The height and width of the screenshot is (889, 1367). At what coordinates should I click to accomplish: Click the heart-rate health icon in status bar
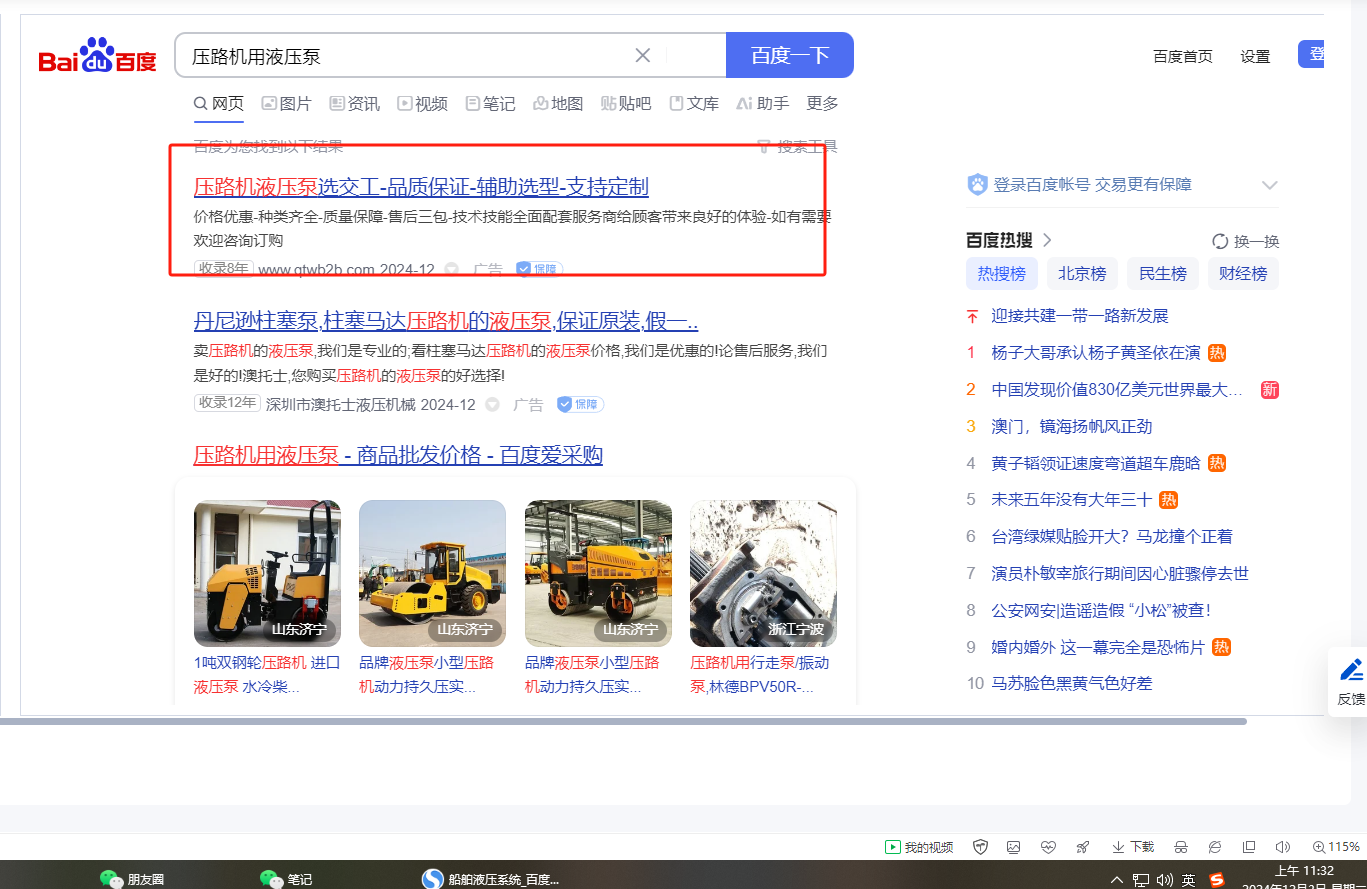point(1048,847)
